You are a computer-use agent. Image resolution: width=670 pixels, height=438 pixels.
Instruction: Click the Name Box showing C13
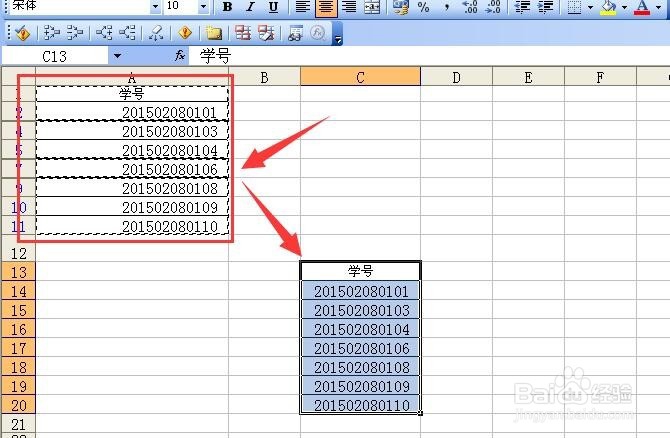click(55, 56)
